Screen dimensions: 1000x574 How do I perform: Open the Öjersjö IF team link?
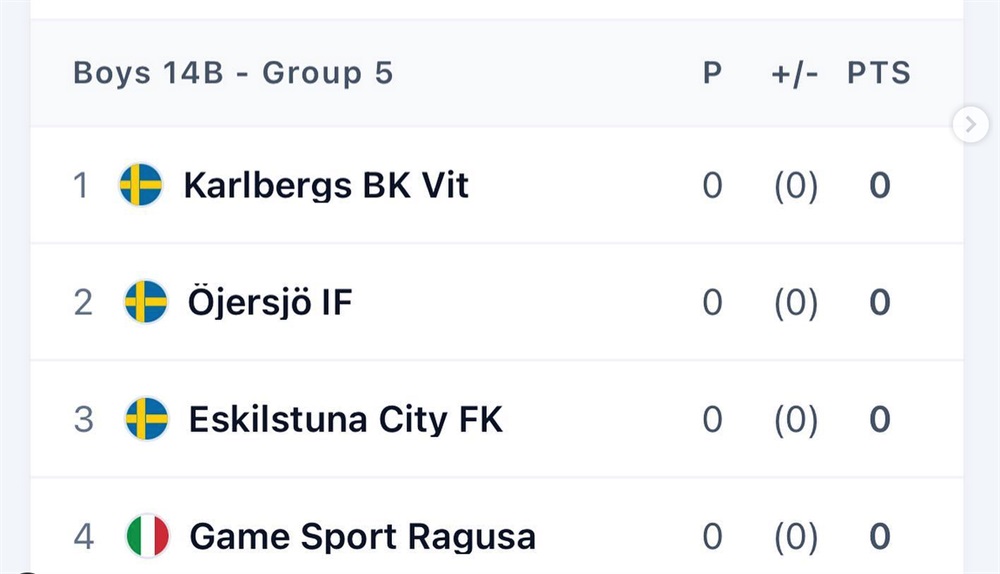[x=270, y=302]
